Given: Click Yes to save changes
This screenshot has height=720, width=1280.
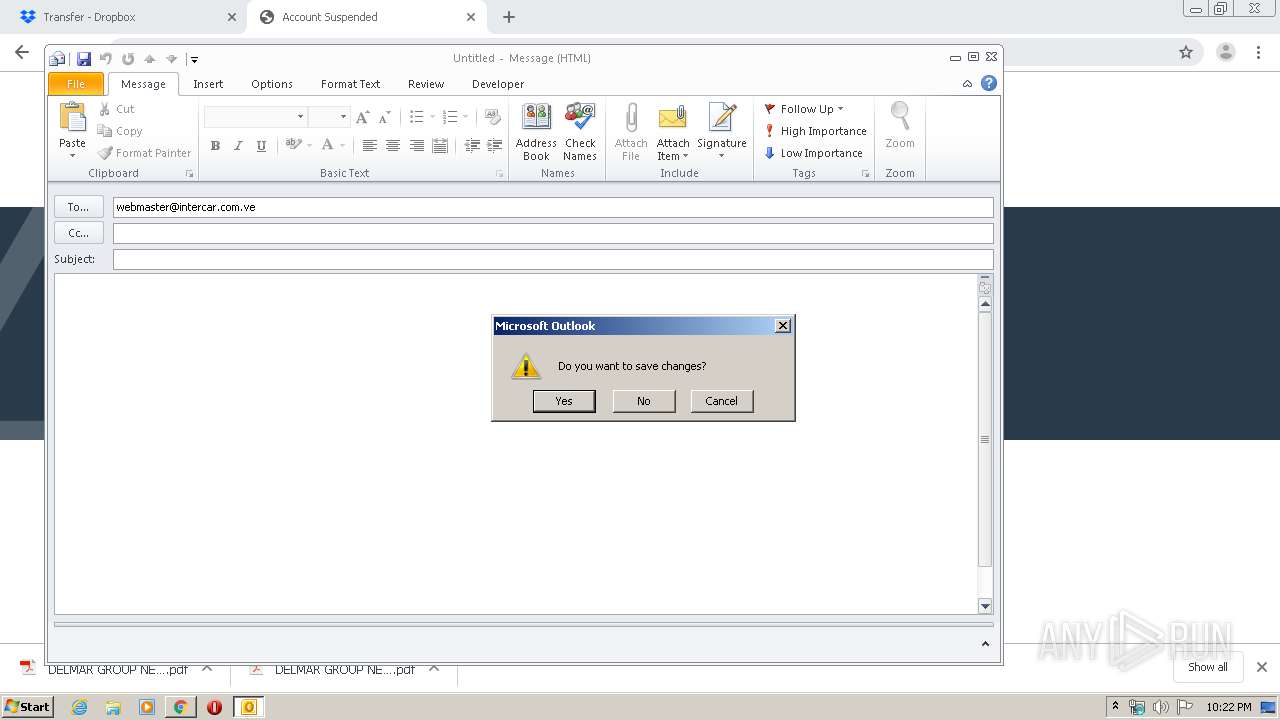Looking at the screenshot, I should [x=564, y=401].
